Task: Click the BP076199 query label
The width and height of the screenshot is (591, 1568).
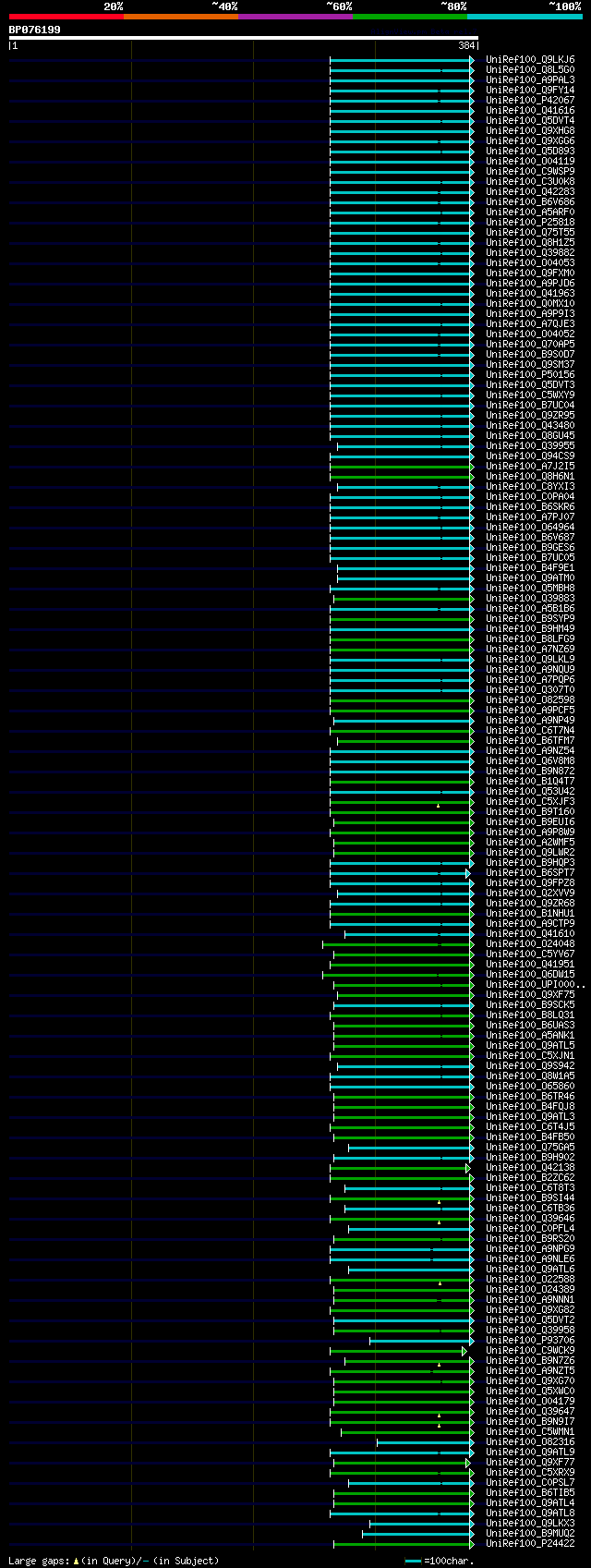Action: [35, 30]
